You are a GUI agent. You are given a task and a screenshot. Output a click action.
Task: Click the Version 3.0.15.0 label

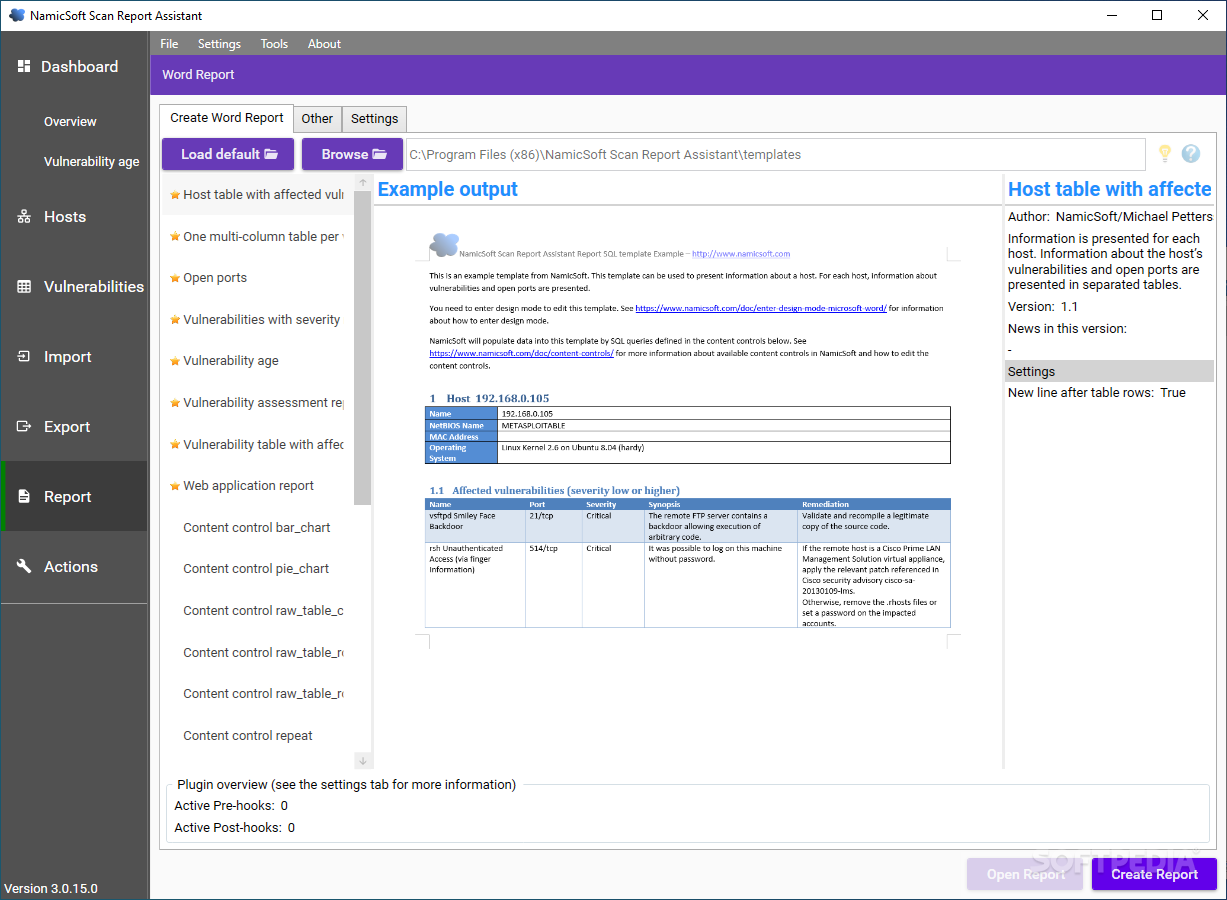(x=51, y=888)
